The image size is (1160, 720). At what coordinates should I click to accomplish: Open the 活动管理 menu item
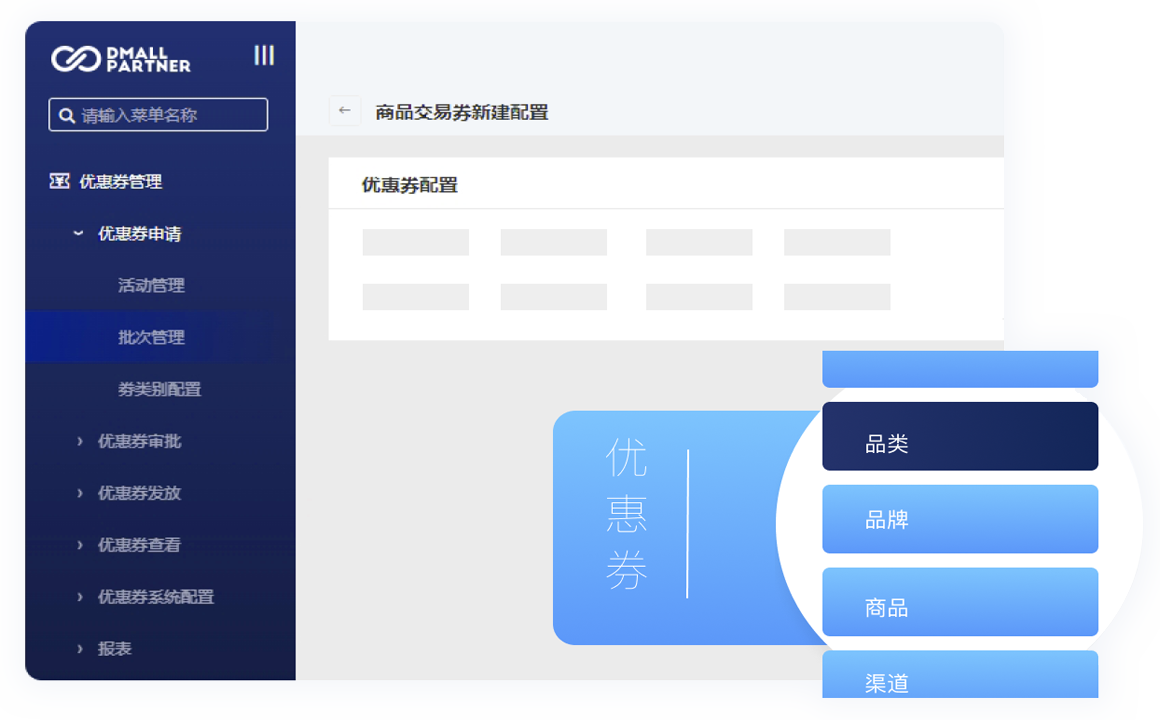pyautogui.click(x=151, y=285)
